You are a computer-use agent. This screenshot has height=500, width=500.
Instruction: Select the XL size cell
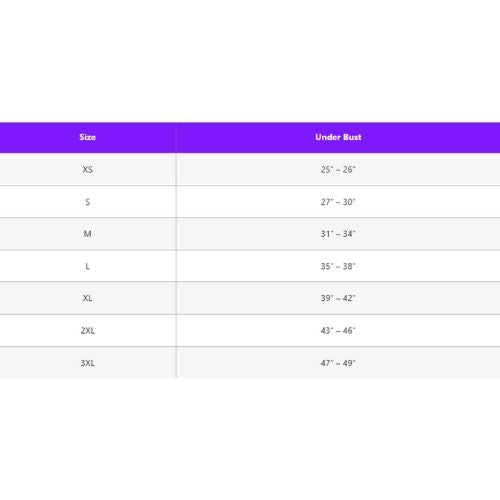pos(88,298)
